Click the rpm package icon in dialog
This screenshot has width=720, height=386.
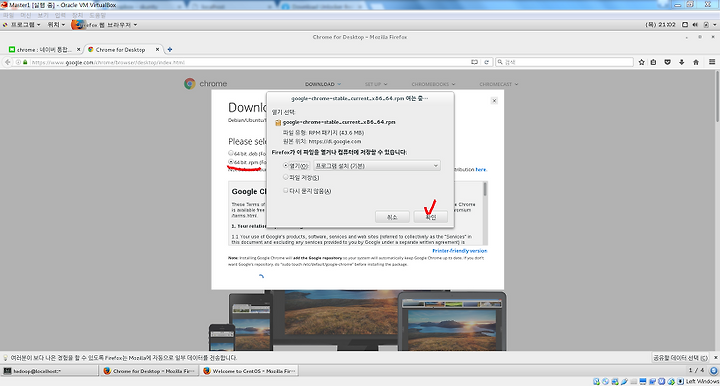tap(278, 123)
